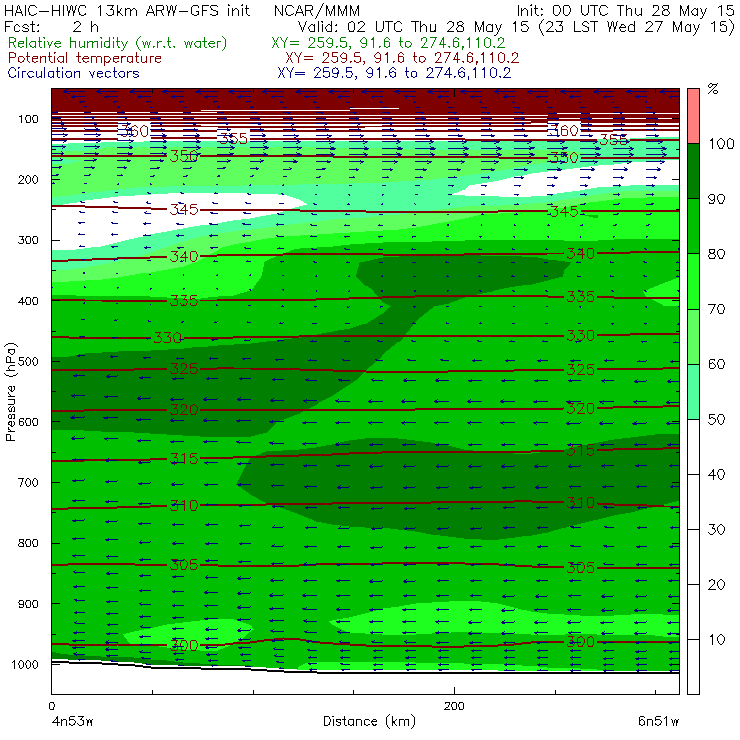Click the 'Distance (km)' axis title
The height and width of the screenshot is (740, 740).
coord(369,721)
